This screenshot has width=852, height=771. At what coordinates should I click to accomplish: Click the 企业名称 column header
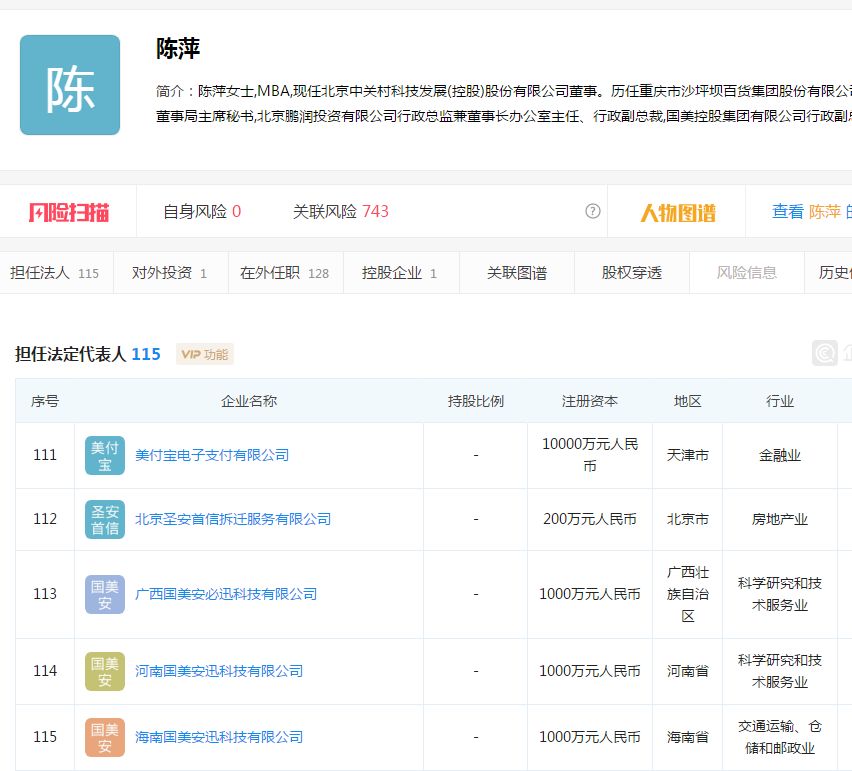[x=249, y=402]
